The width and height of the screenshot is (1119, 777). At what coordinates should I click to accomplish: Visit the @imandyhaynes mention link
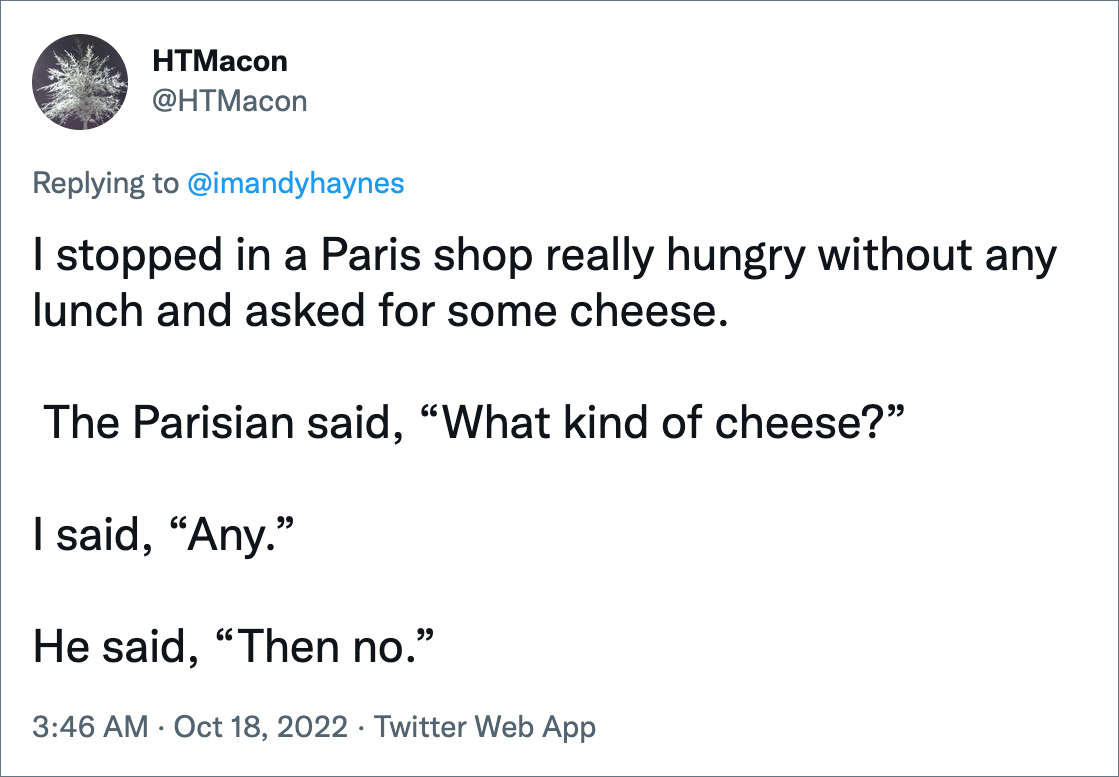coord(295,184)
